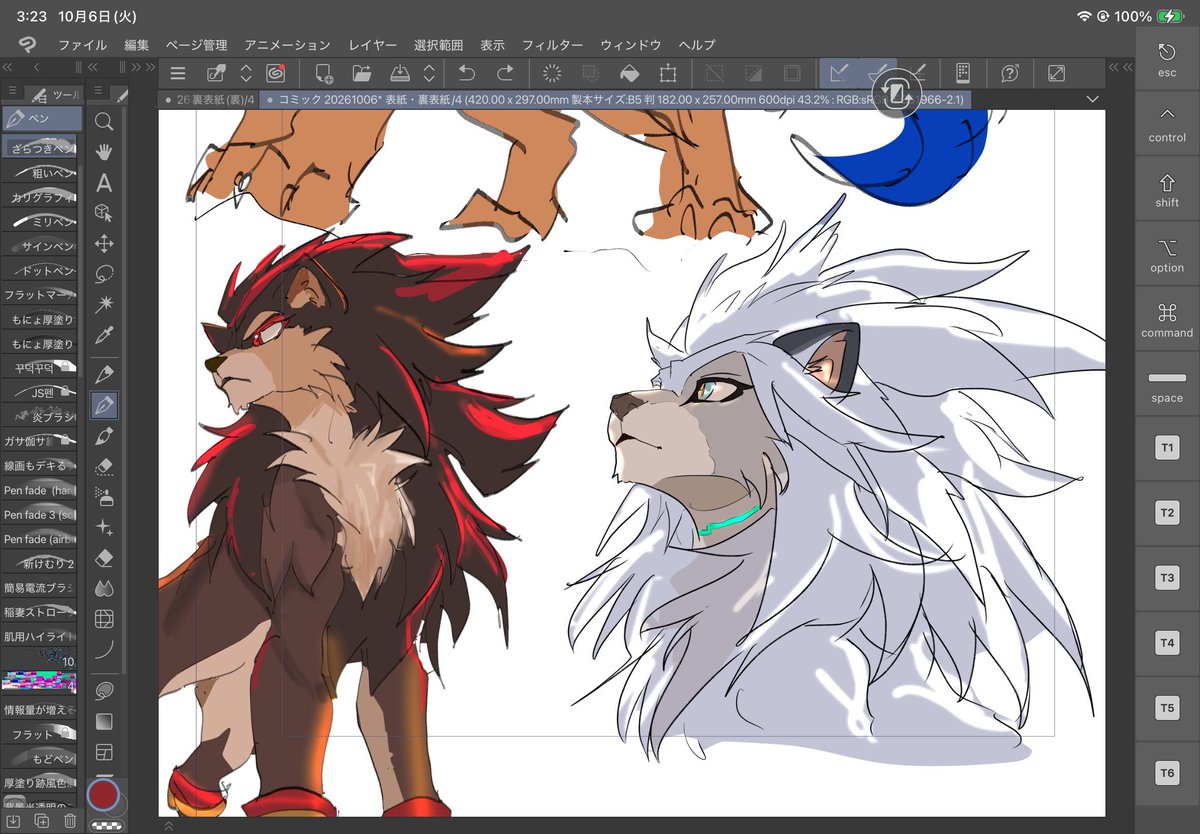Image resolution: width=1200 pixels, height=834 pixels.
Task: Click the Fill paint bucket icon
Action: [x=629, y=73]
